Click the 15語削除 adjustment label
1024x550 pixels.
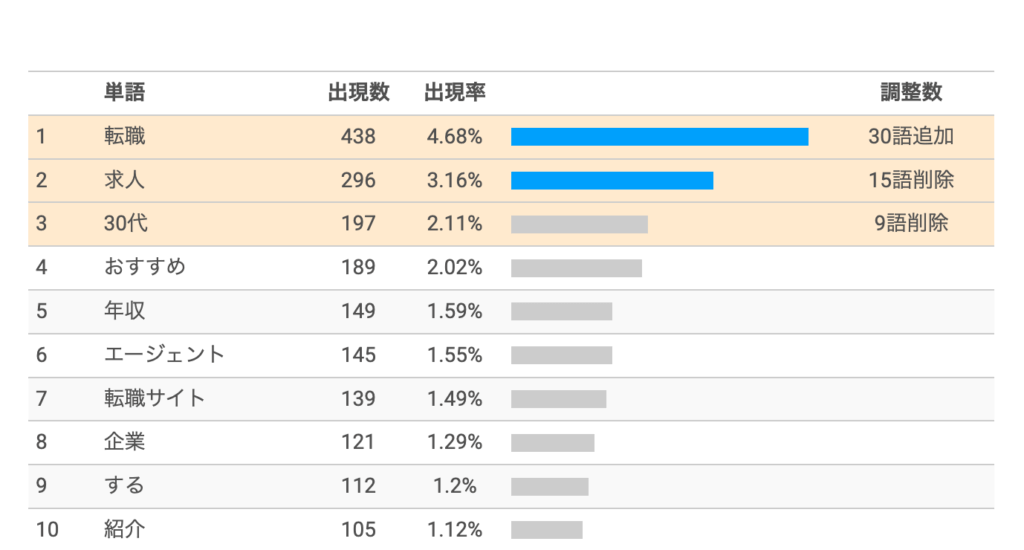(910, 180)
